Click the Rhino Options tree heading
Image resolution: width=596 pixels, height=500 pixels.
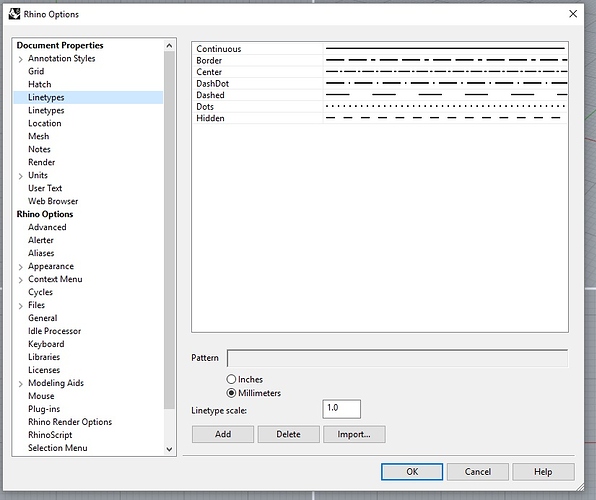coord(45,214)
